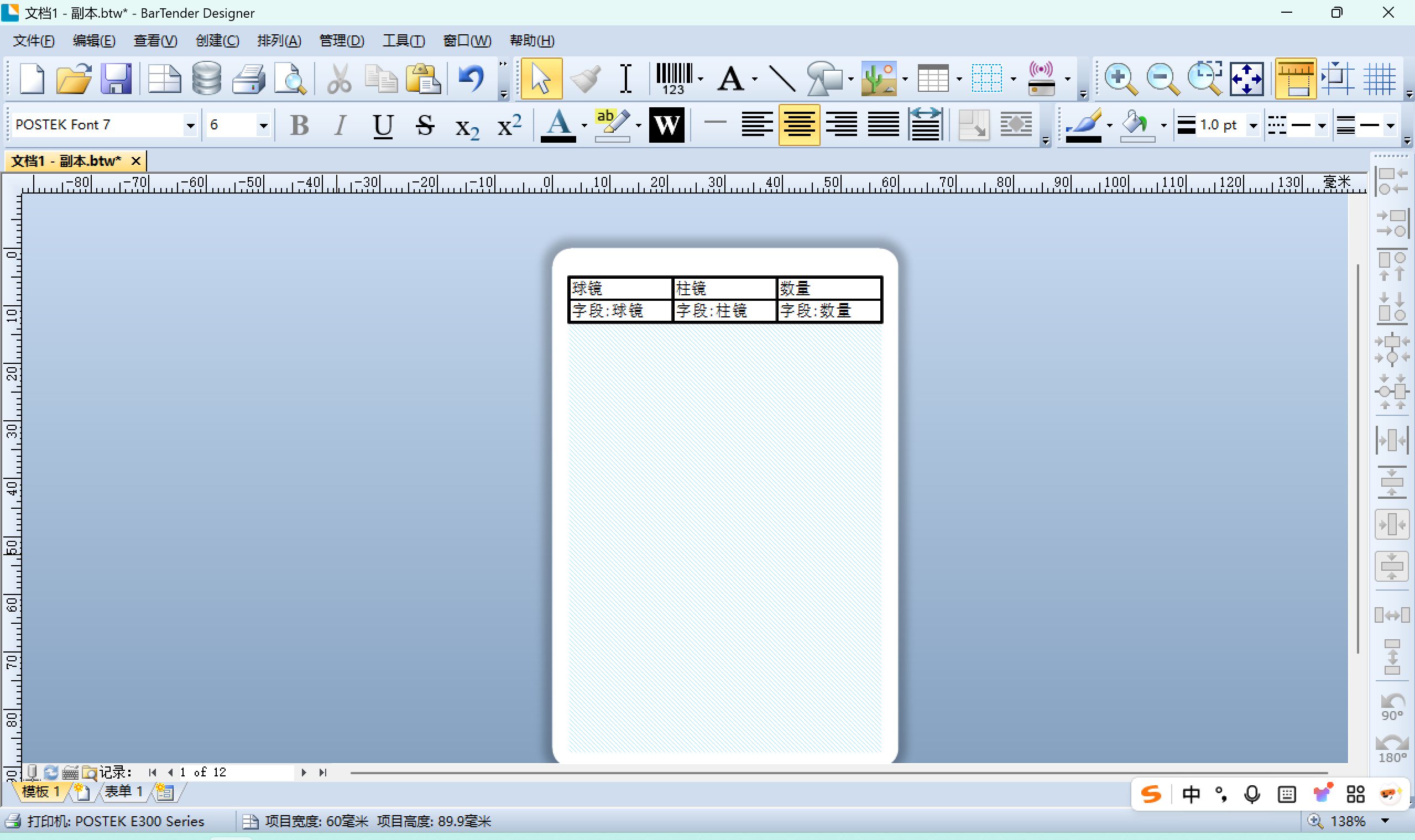The width and height of the screenshot is (1415, 840).
Task: Jump to last record
Action: point(322,772)
